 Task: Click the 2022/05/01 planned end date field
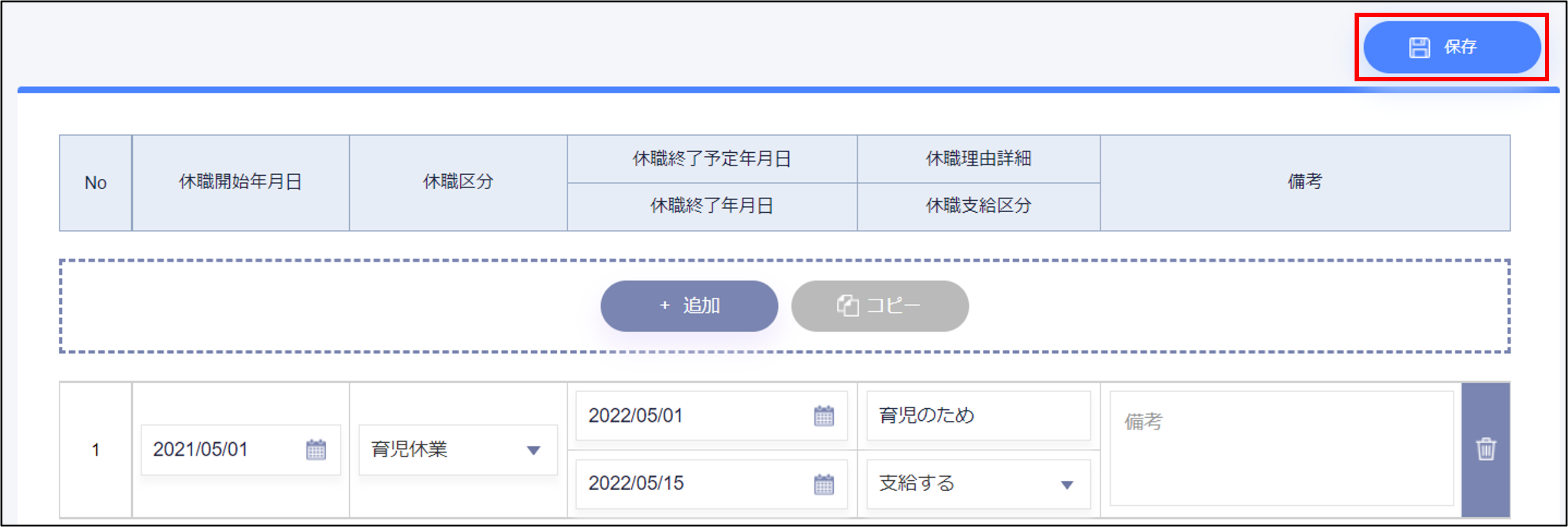click(688, 415)
